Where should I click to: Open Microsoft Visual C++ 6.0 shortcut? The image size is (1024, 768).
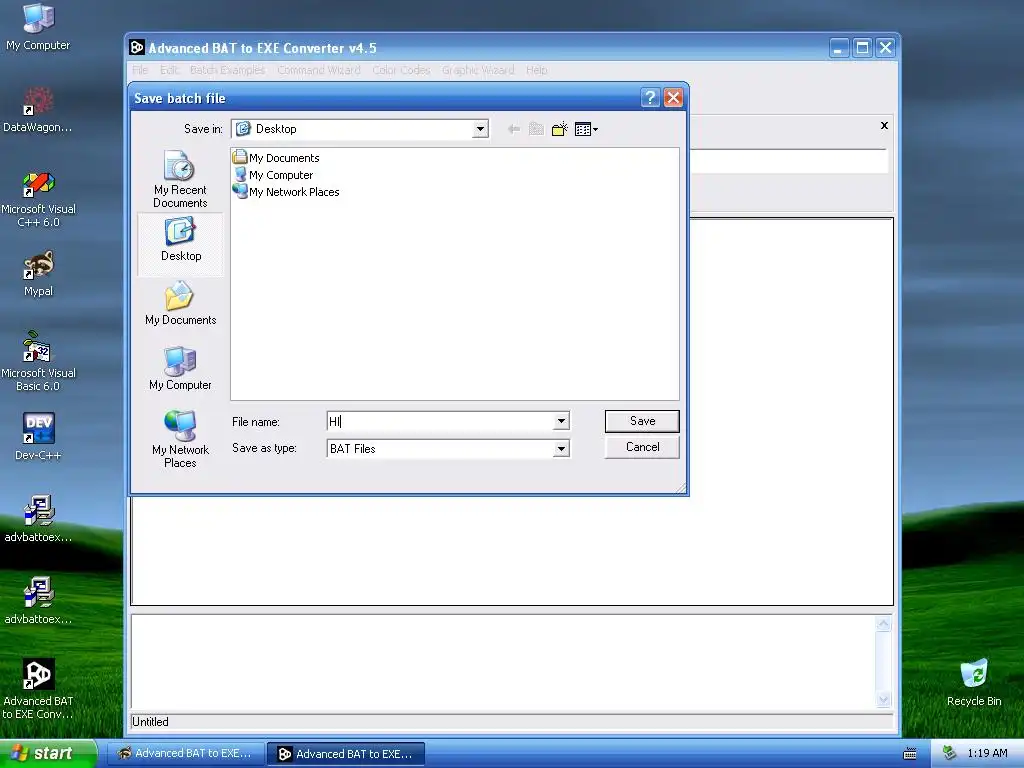pyautogui.click(x=38, y=199)
